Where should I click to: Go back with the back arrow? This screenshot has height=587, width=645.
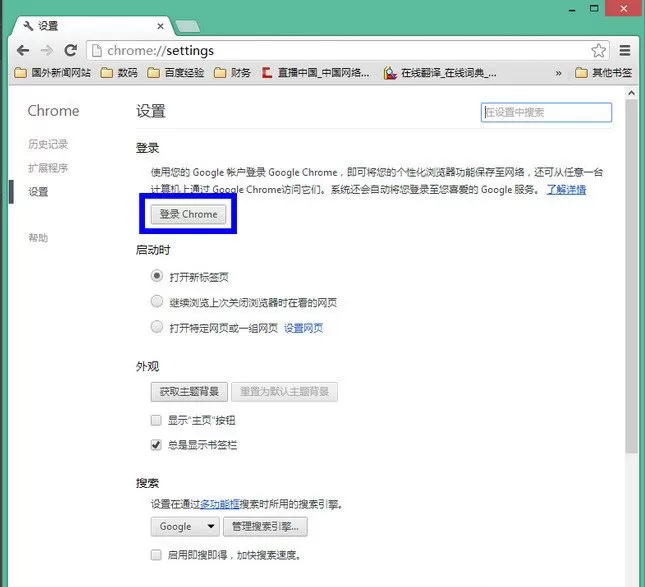(23, 51)
